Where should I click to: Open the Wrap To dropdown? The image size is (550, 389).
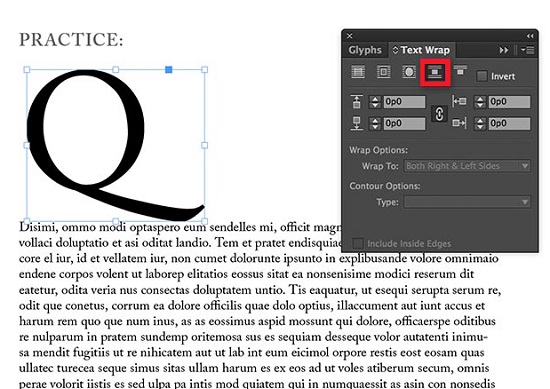(x=467, y=166)
